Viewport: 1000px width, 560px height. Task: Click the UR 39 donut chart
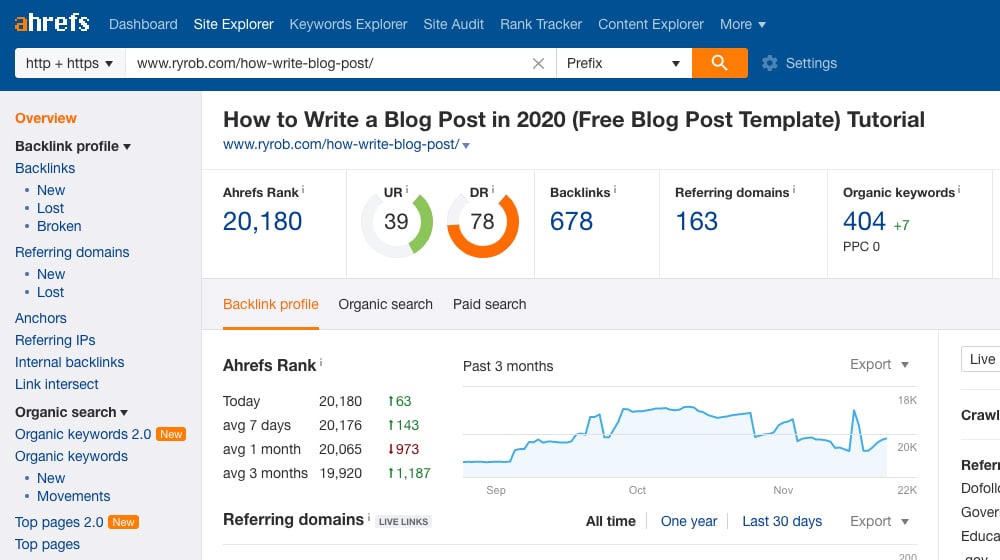[x=396, y=221]
